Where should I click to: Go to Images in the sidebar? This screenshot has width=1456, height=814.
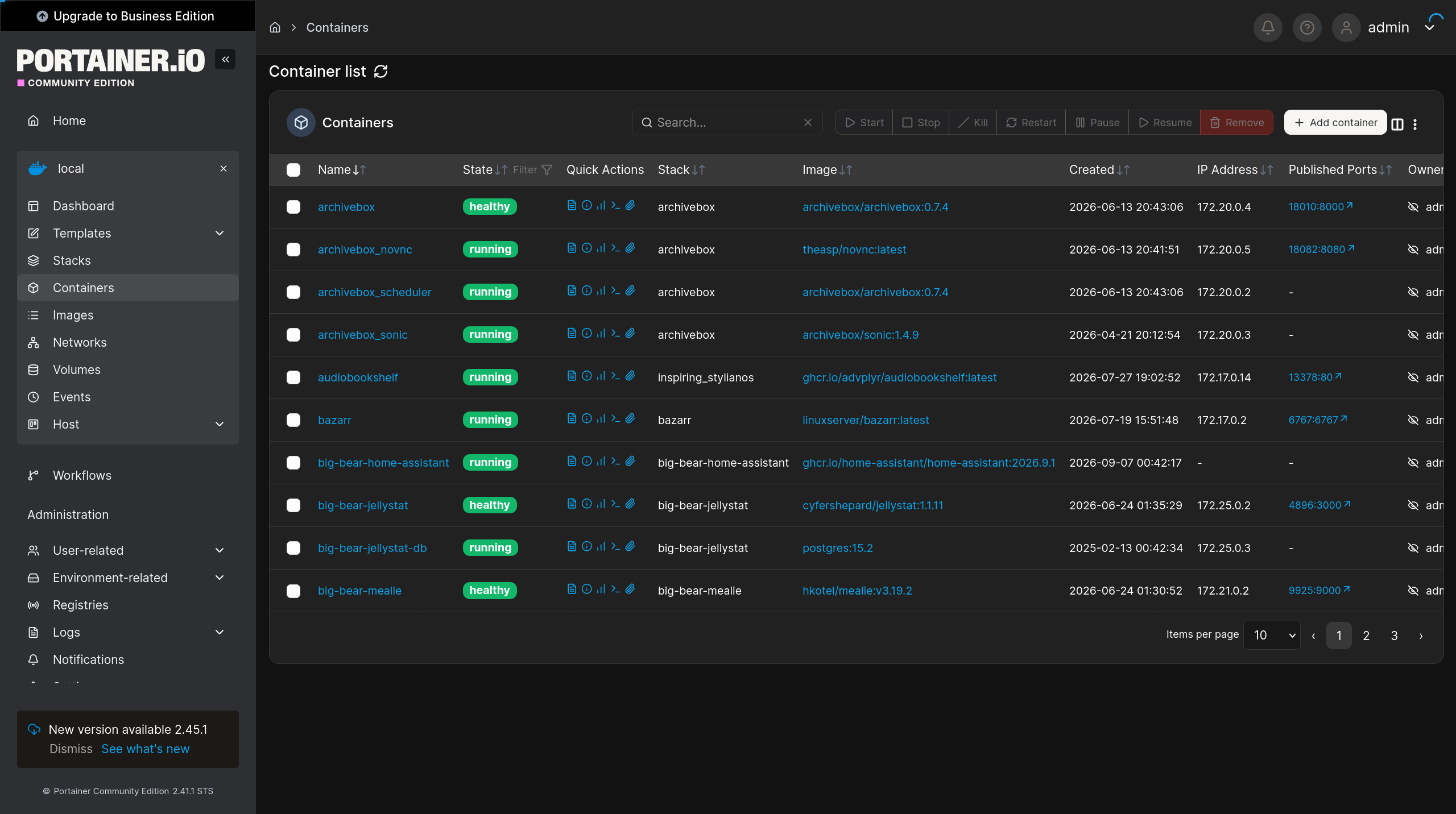coord(128,315)
